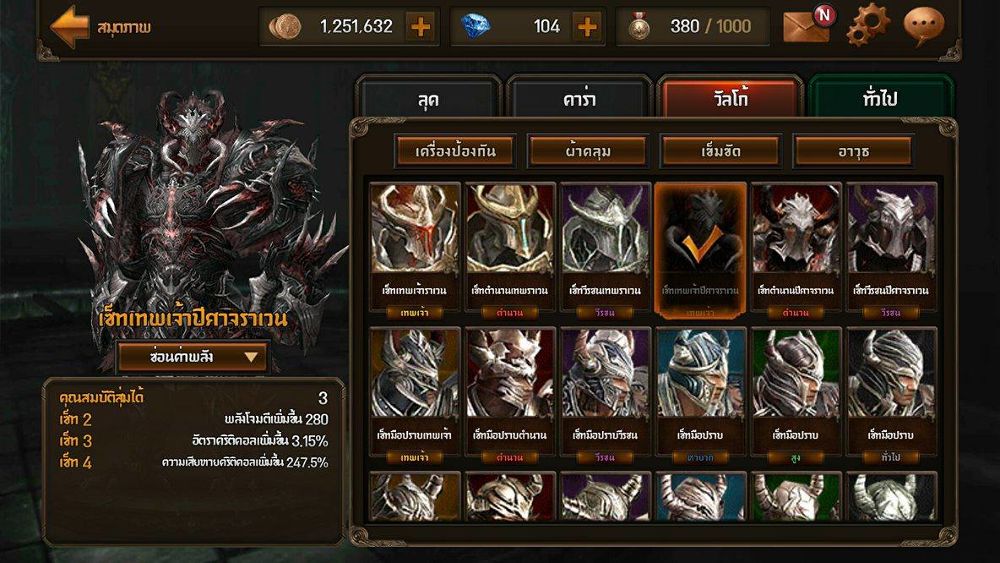The image size is (1000, 563).
Task: Select the checked เซ็ทเทพเจ้าปีศาจราเวน set
Action: coord(700,250)
